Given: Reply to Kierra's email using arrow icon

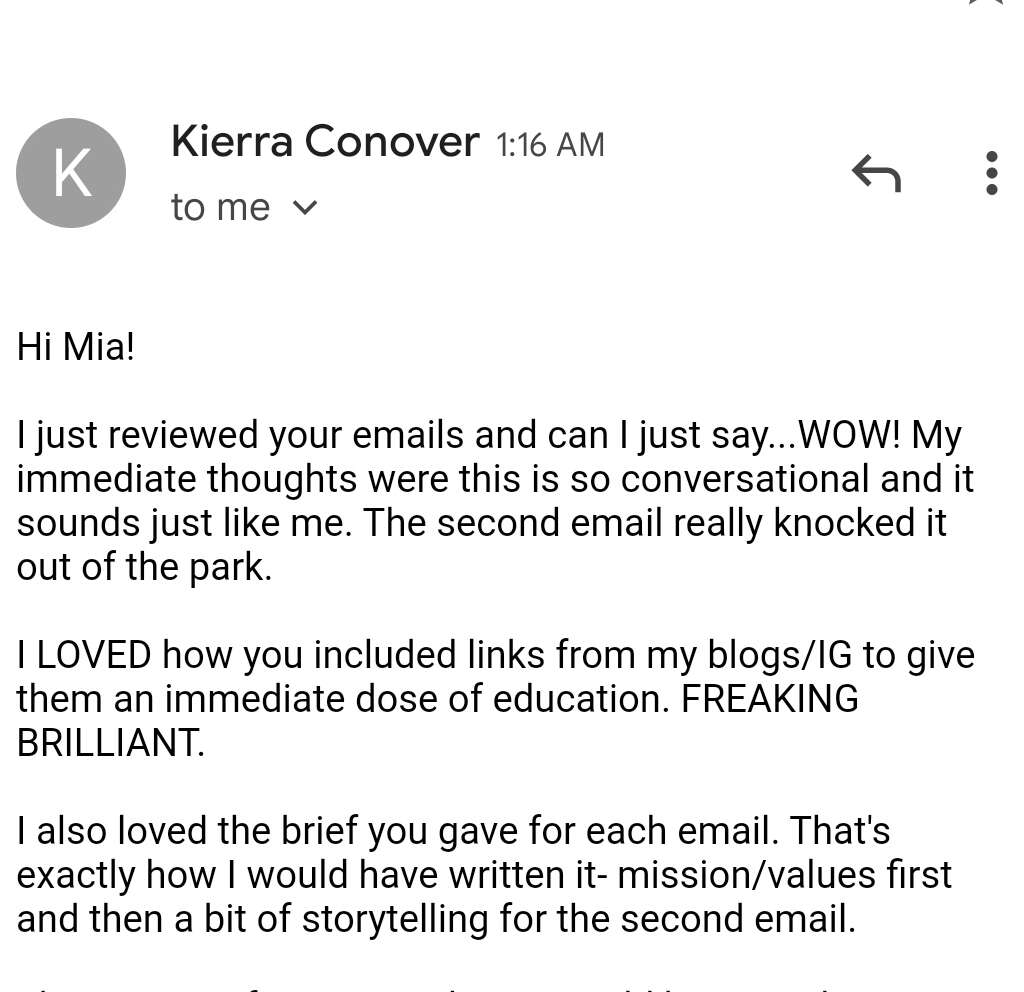Looking at the screenshot, I should point(876,172).
